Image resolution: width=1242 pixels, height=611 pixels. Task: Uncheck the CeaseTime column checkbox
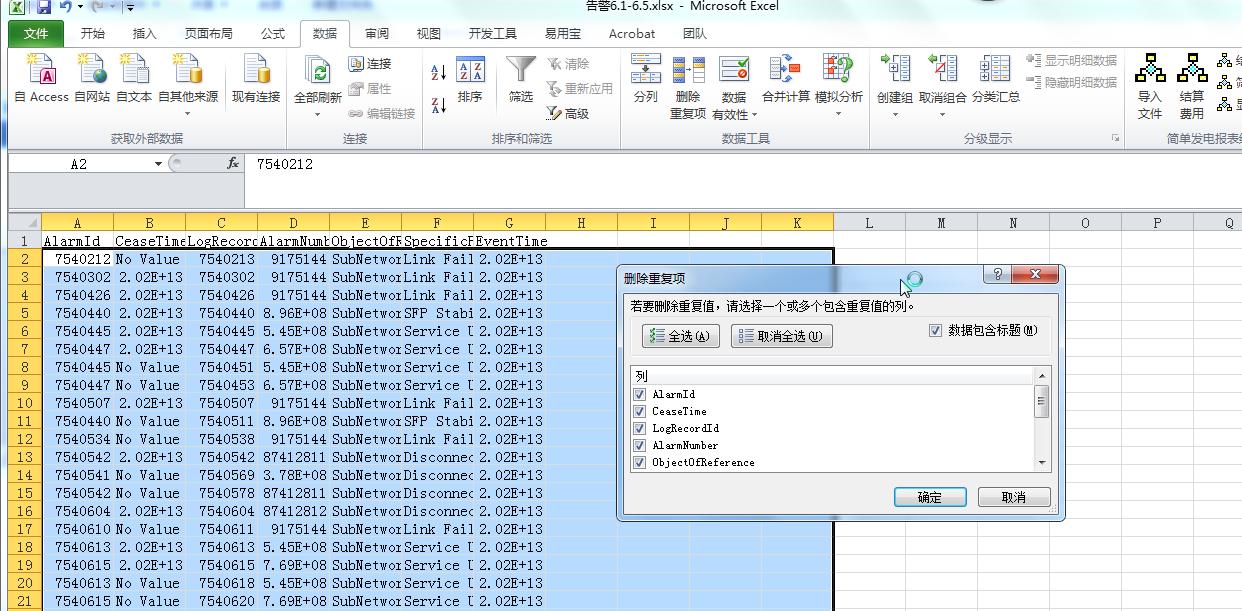point(637,411)
